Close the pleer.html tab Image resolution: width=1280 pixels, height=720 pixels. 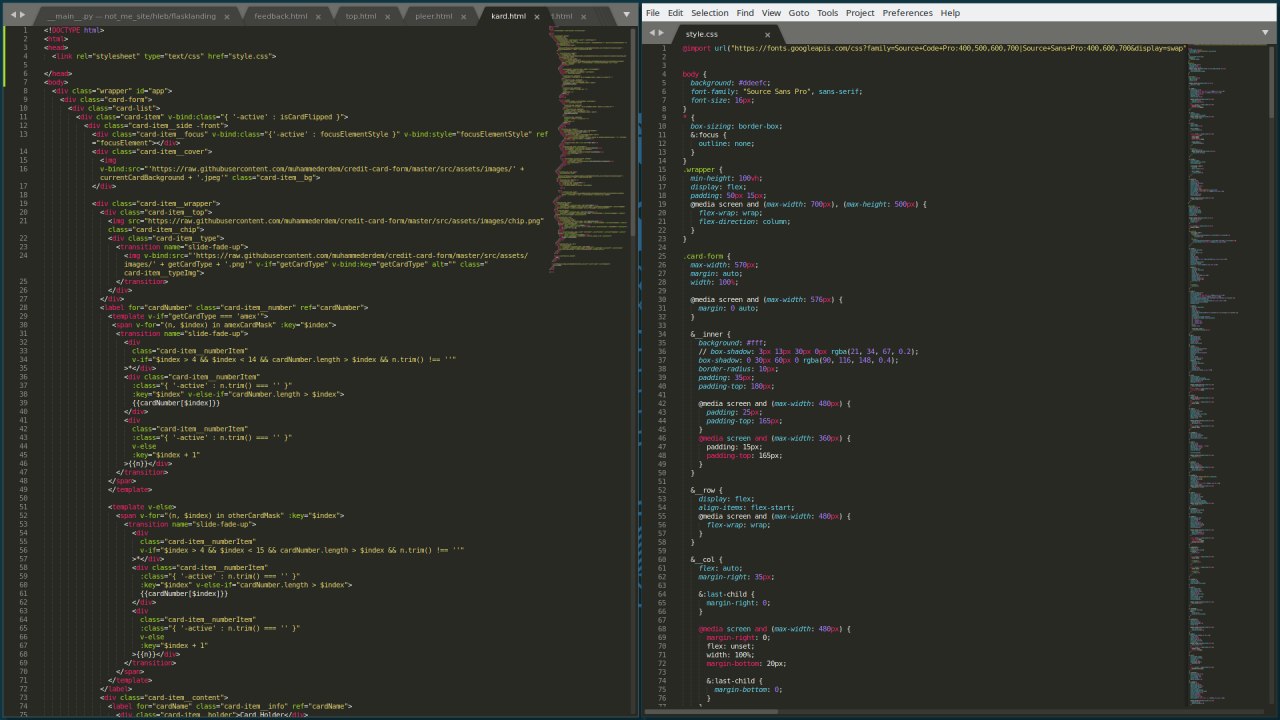point(464,17)
